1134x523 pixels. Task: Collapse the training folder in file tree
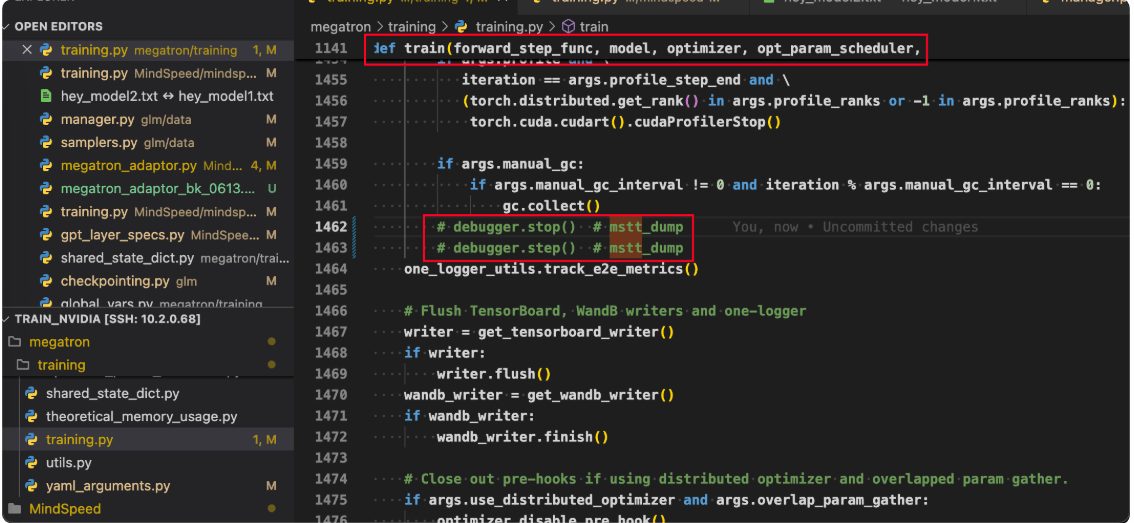[x=61, y=365]
